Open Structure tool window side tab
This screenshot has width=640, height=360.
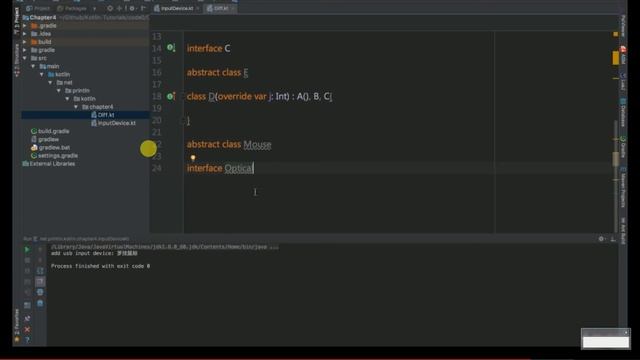[17, 60]
